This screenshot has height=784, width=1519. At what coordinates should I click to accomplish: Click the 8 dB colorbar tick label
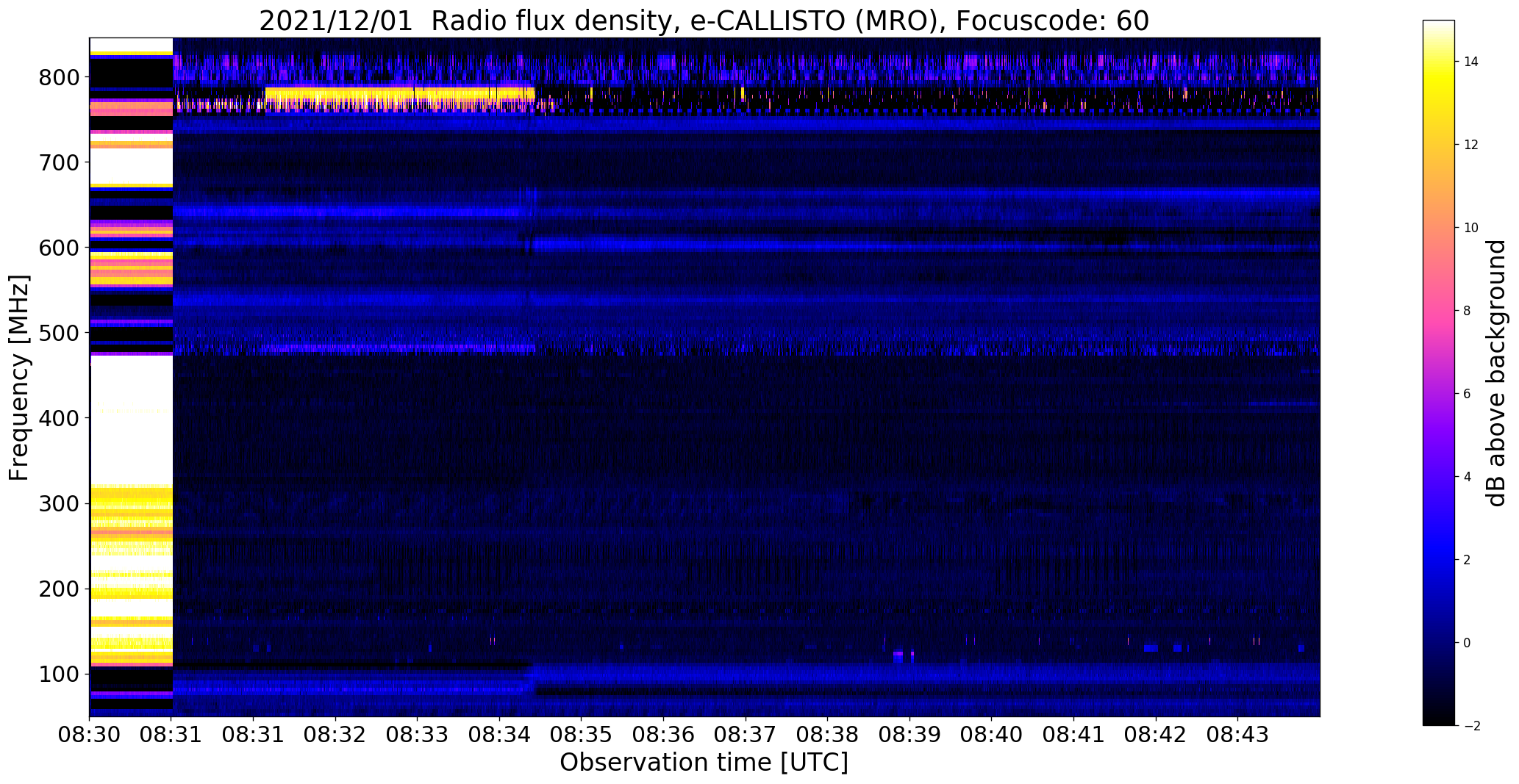pos(1467,311)
